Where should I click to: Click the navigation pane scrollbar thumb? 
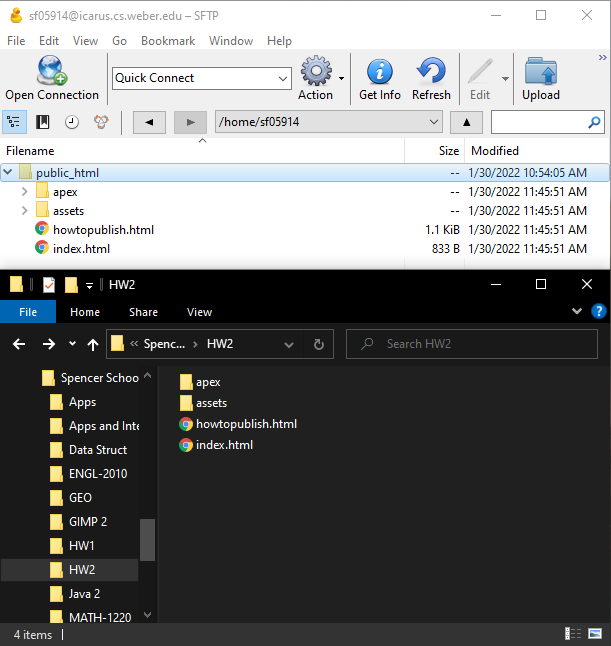[147, 540]
